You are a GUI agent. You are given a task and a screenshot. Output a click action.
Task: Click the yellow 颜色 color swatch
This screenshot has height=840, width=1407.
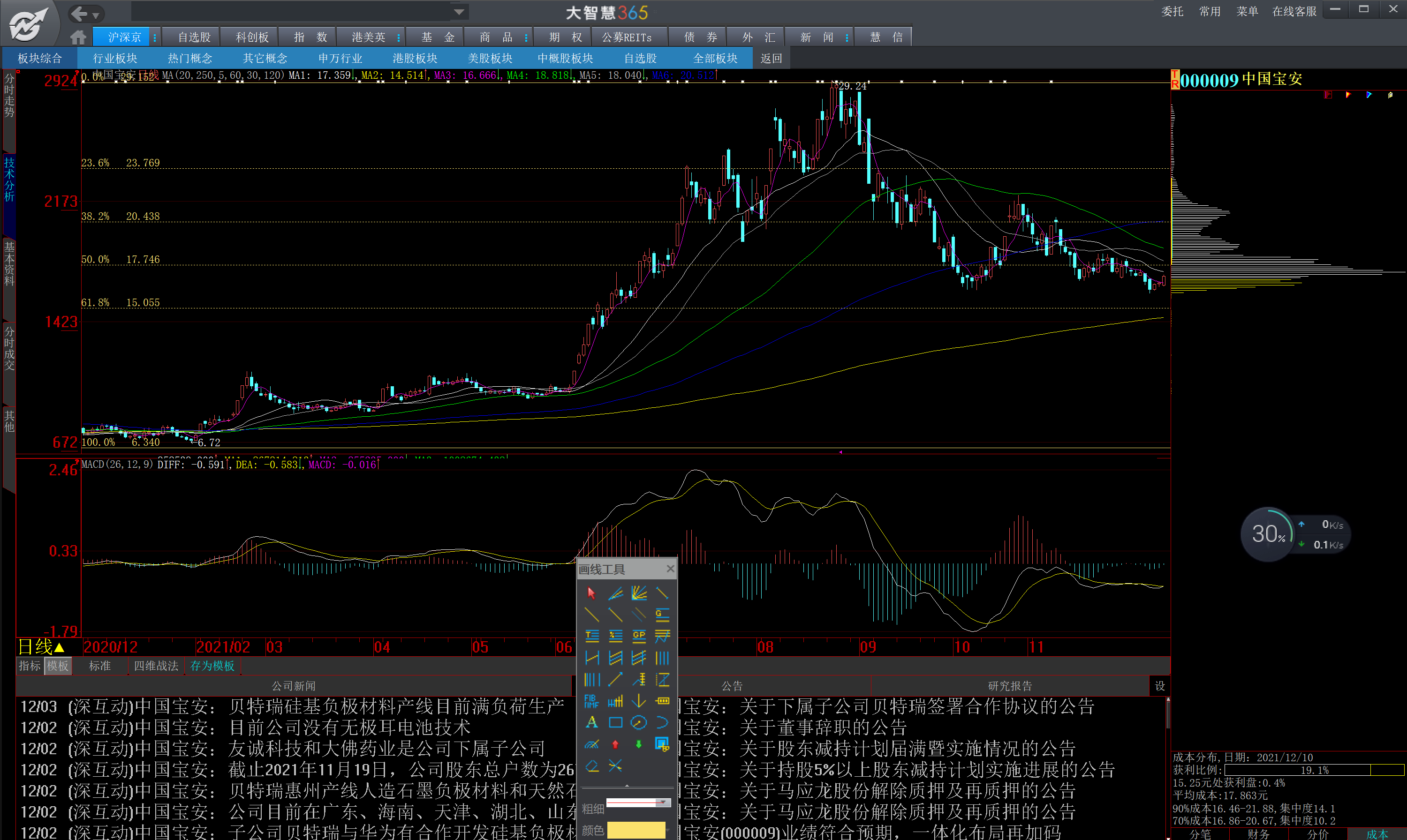(x=635, y=829)
